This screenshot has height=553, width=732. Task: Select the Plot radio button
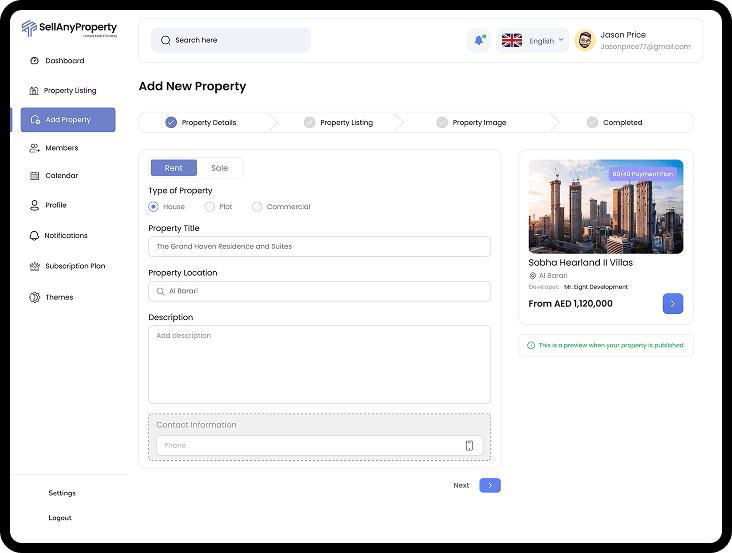coord(210,207)
